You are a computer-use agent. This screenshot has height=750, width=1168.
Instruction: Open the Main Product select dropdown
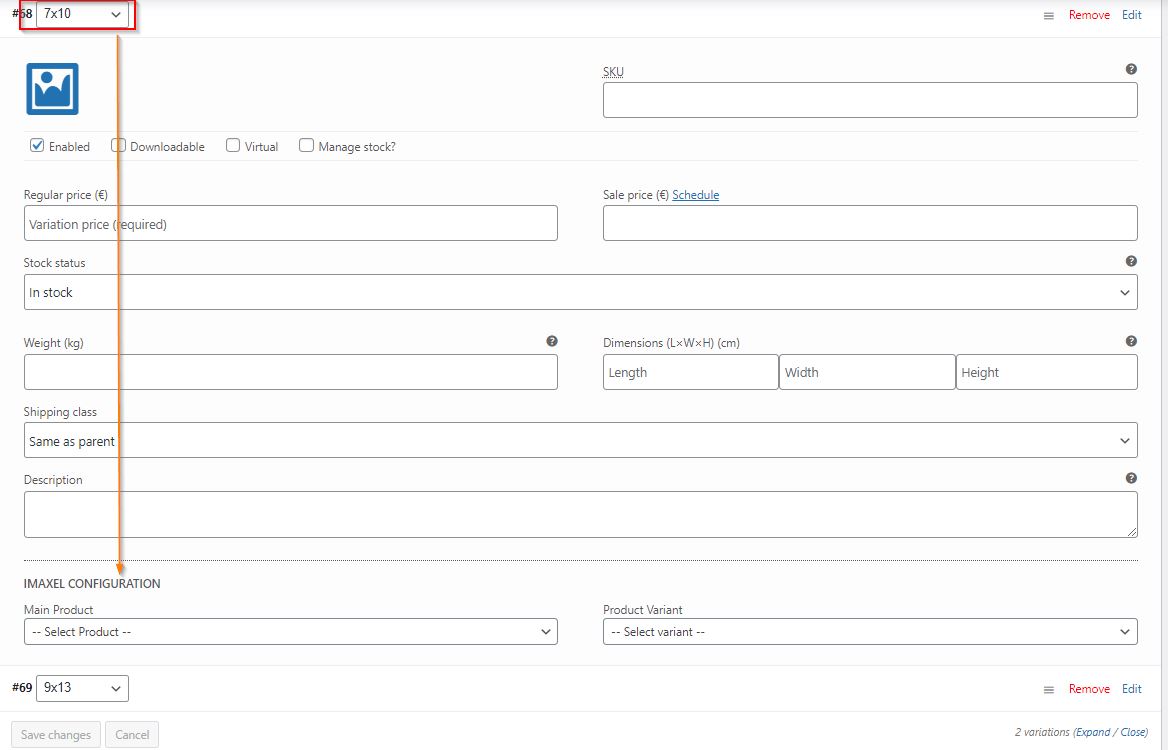pos(291,632)
